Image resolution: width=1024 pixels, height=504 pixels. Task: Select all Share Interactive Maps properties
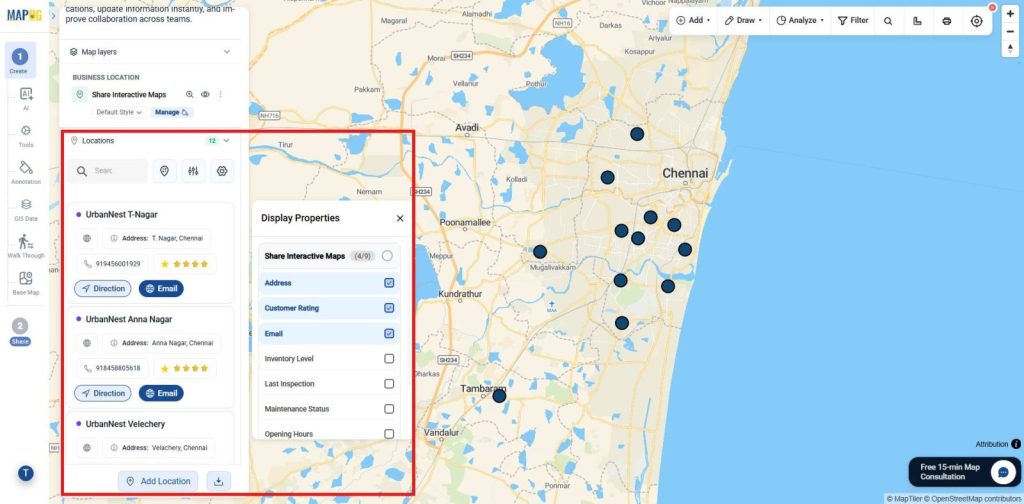click(387, 256)
